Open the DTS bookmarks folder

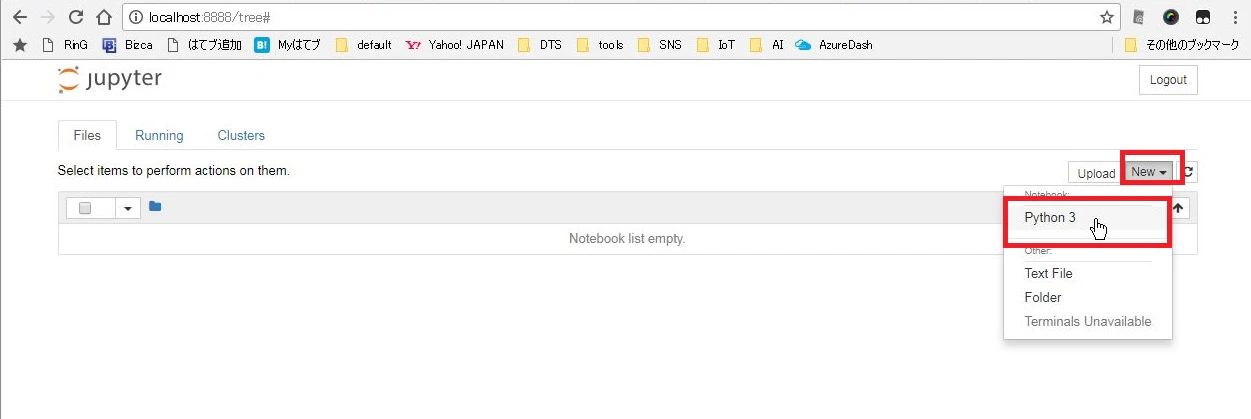[541, 45]
